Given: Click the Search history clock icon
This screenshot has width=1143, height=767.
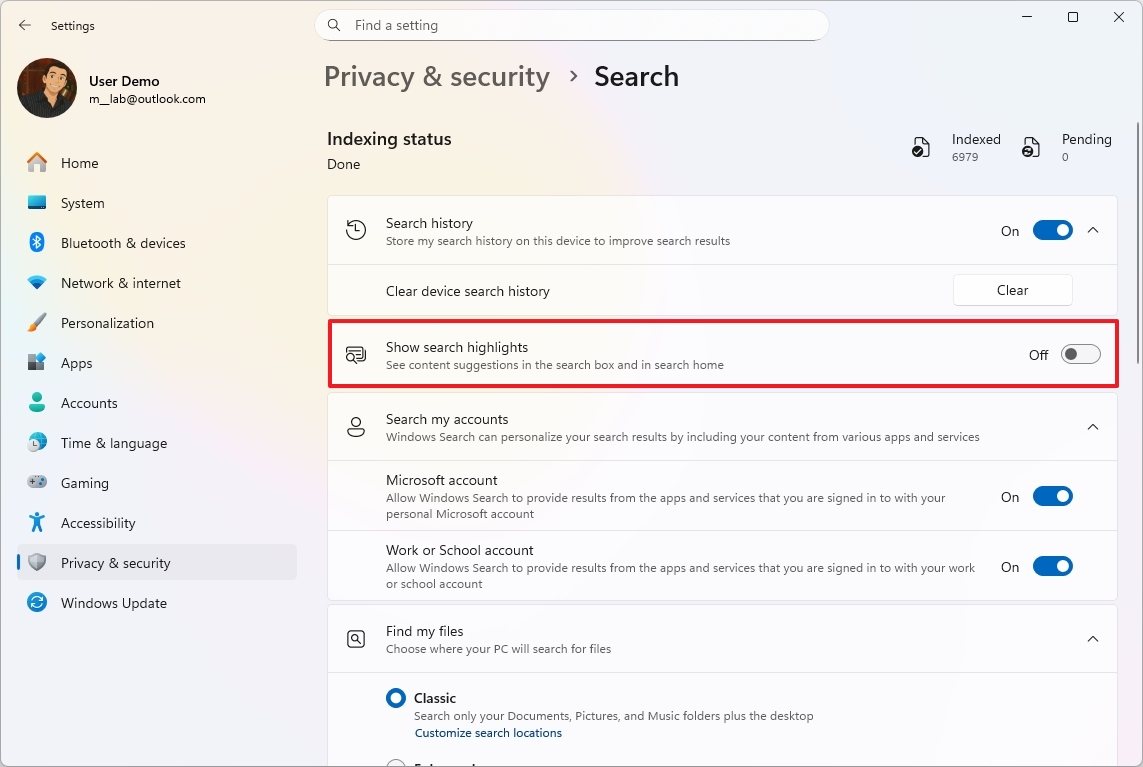Looking at the screenshot, I should 356,229.
